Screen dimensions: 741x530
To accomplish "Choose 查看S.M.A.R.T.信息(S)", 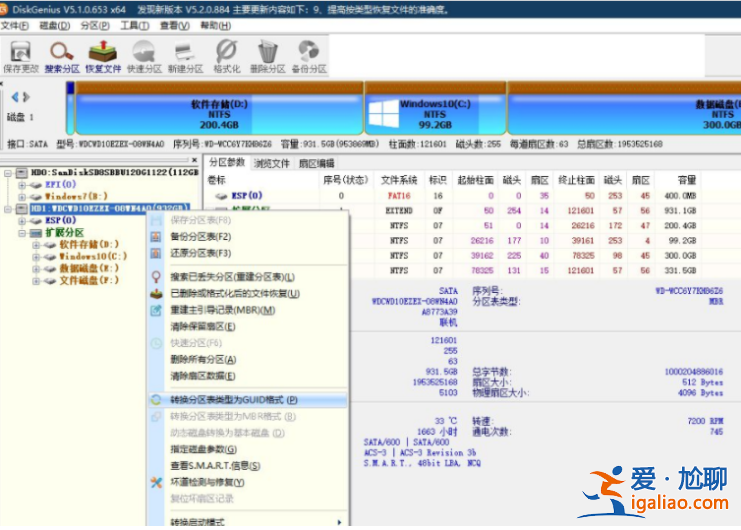I will (248, 466).
